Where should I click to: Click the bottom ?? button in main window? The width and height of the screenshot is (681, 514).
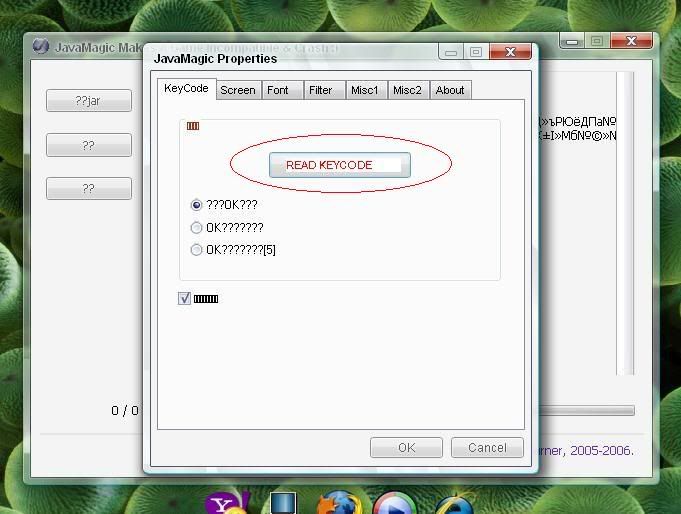click(x=89, y=189)
